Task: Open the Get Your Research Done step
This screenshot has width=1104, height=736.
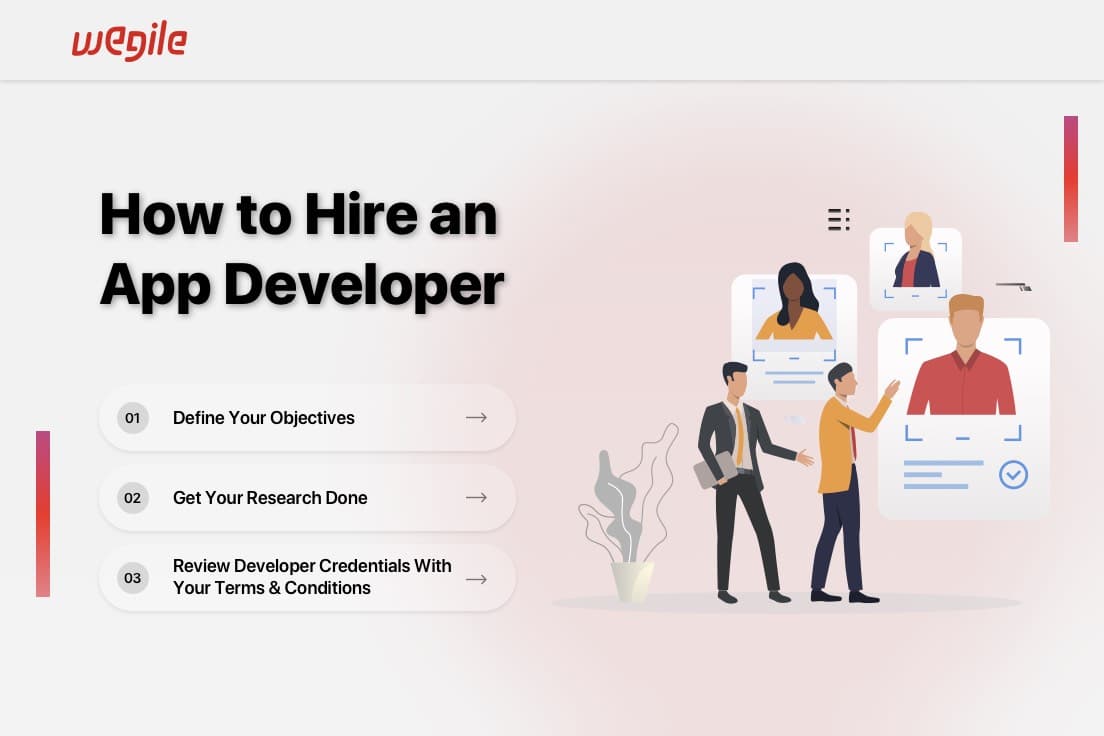Action: pyautogui.click(x=269, y=497)
